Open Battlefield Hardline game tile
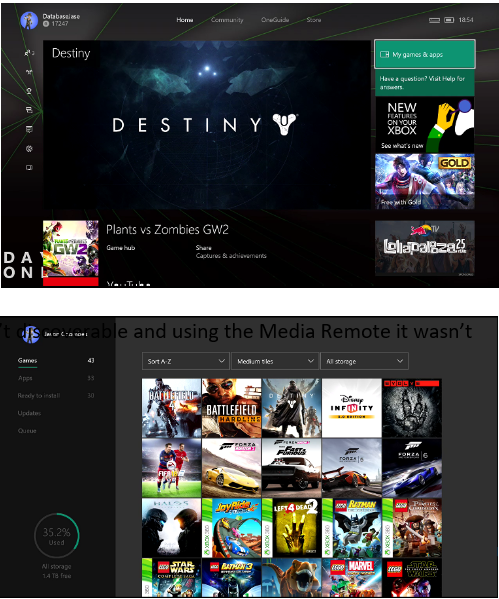Viewport: 499px width, 599px height. pos(232,408)
